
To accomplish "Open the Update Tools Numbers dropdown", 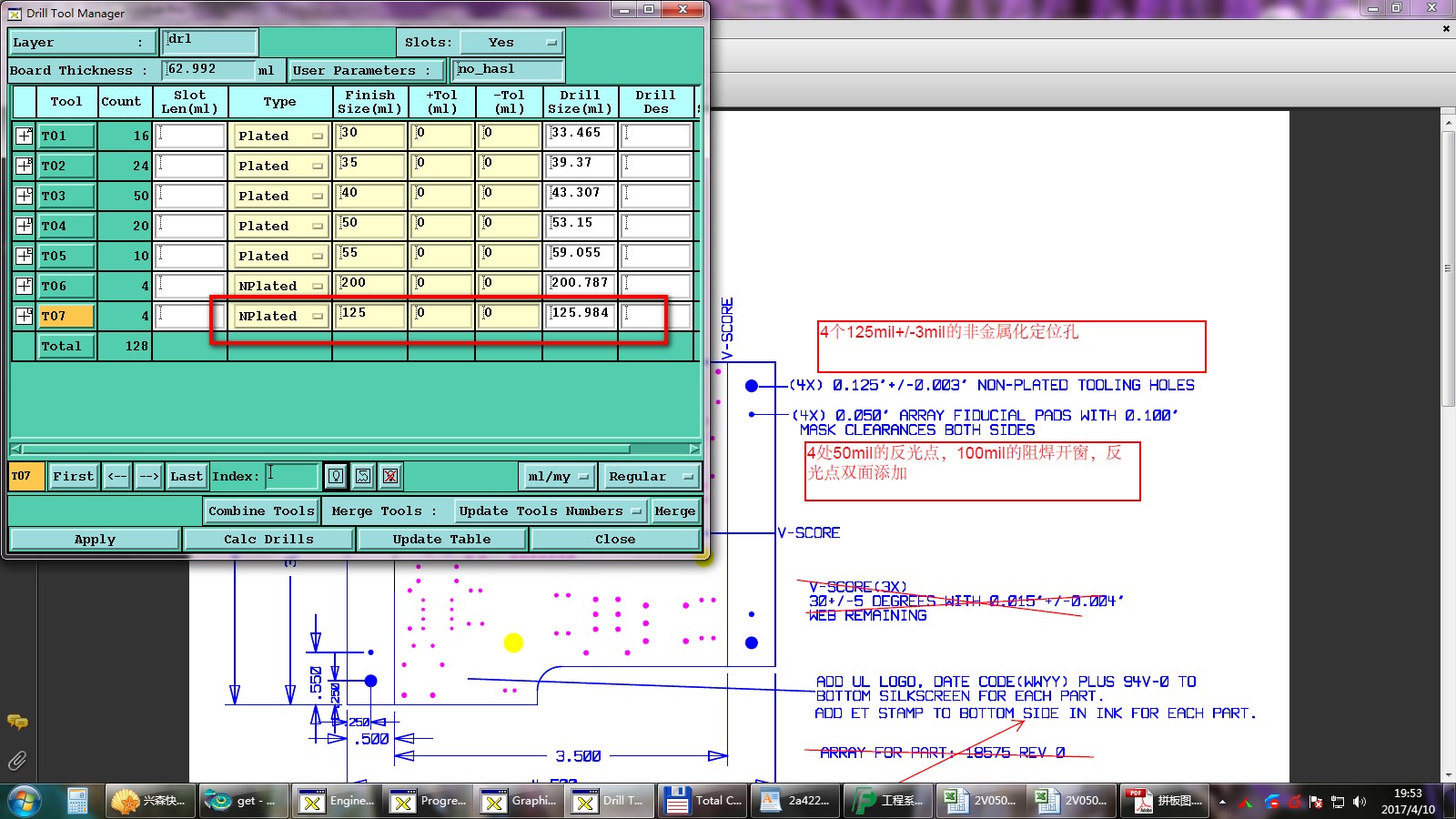I will point(551,511).
